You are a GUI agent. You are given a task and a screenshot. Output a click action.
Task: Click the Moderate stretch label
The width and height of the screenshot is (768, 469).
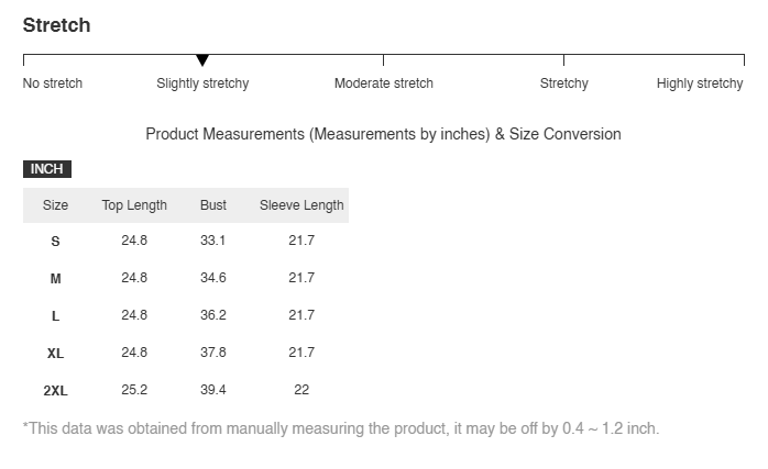click(x=383, y=84)
